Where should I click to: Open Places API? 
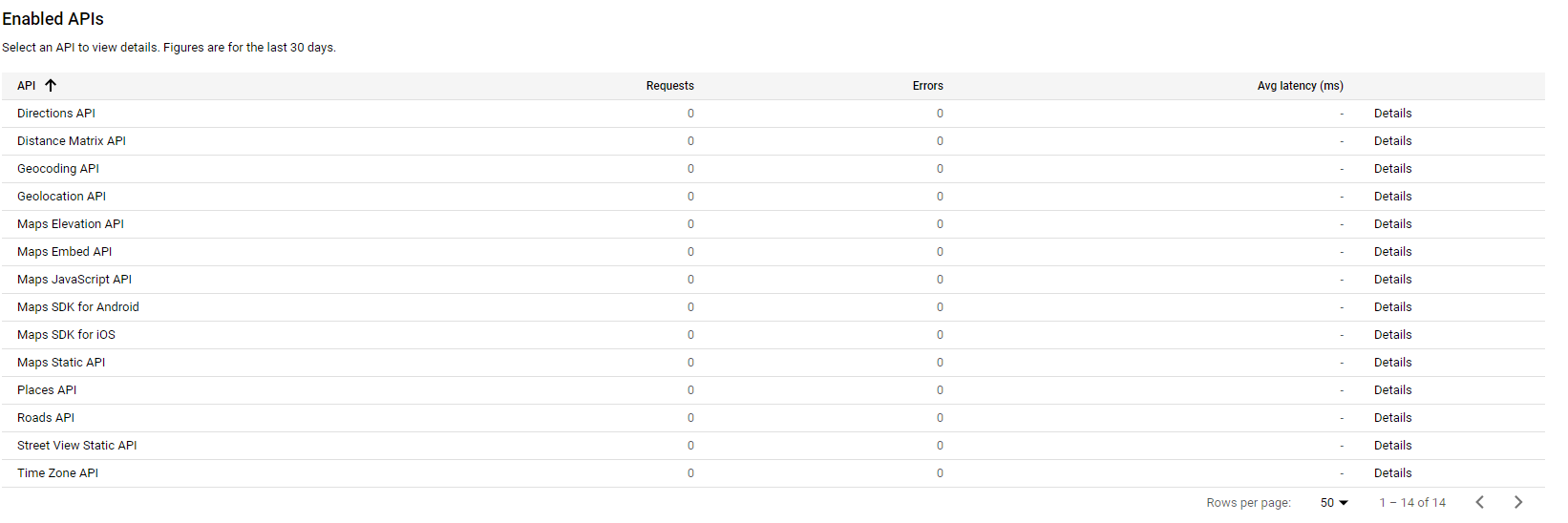coord(47,390)
